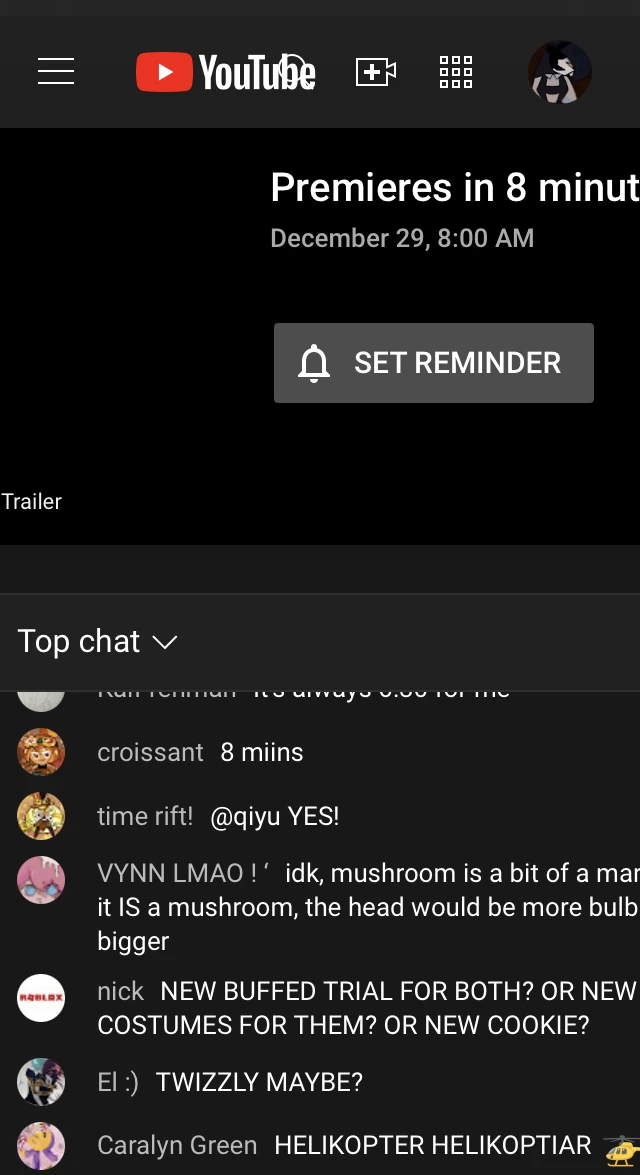This screenshot has height=1175, width=640.
Task: Open the hamburger guide menu
Action: coord(56,72)
